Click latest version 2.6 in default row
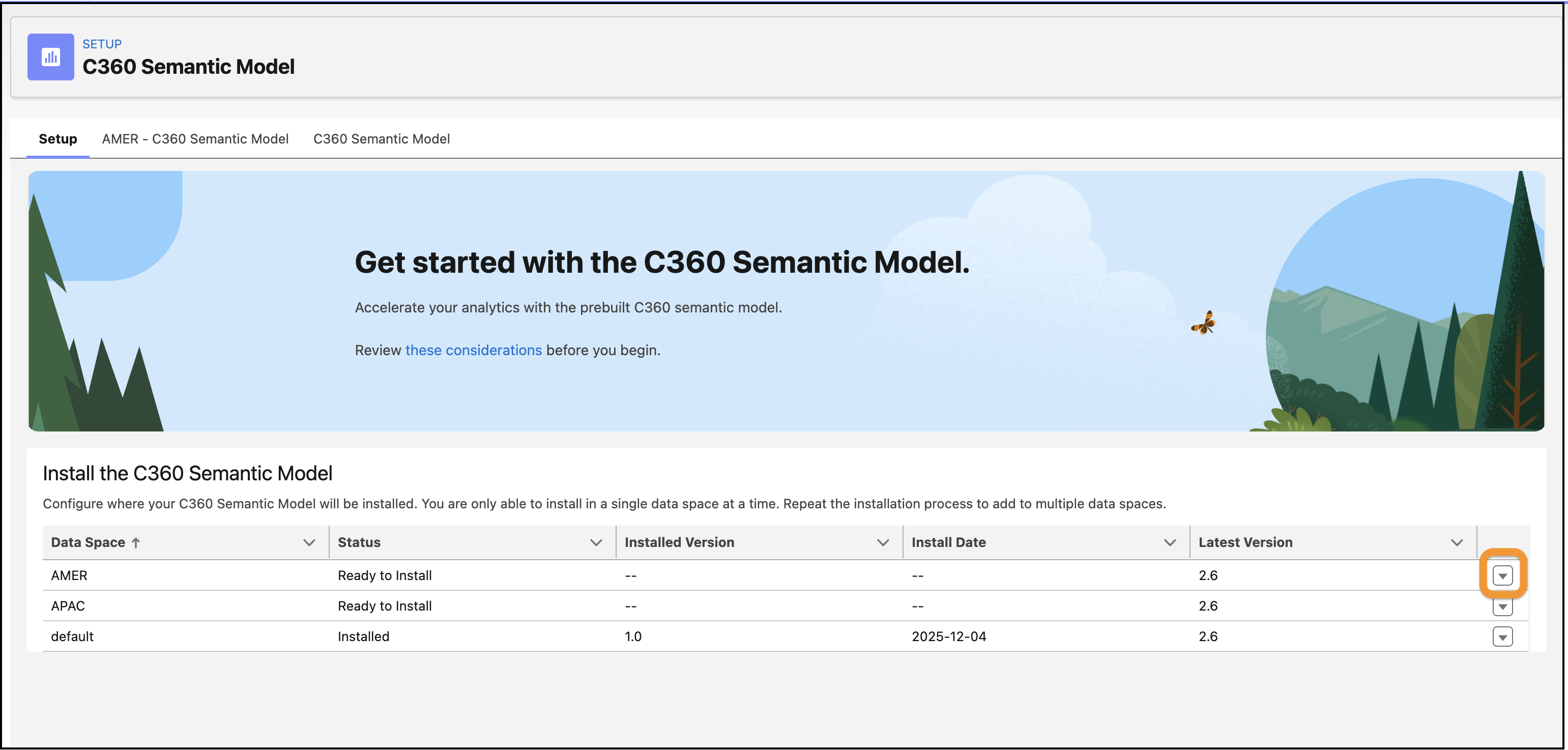1568x750 pixels. coord(1208,636)
